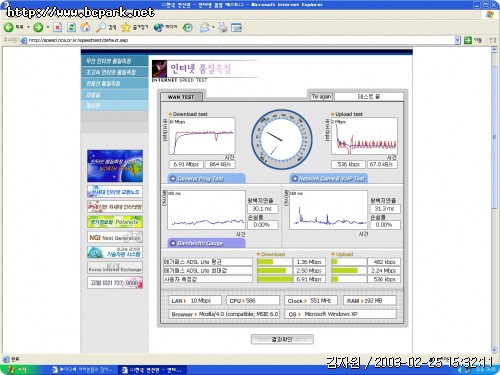
Task: Click the IE Back arrow button
Action: 9,27
